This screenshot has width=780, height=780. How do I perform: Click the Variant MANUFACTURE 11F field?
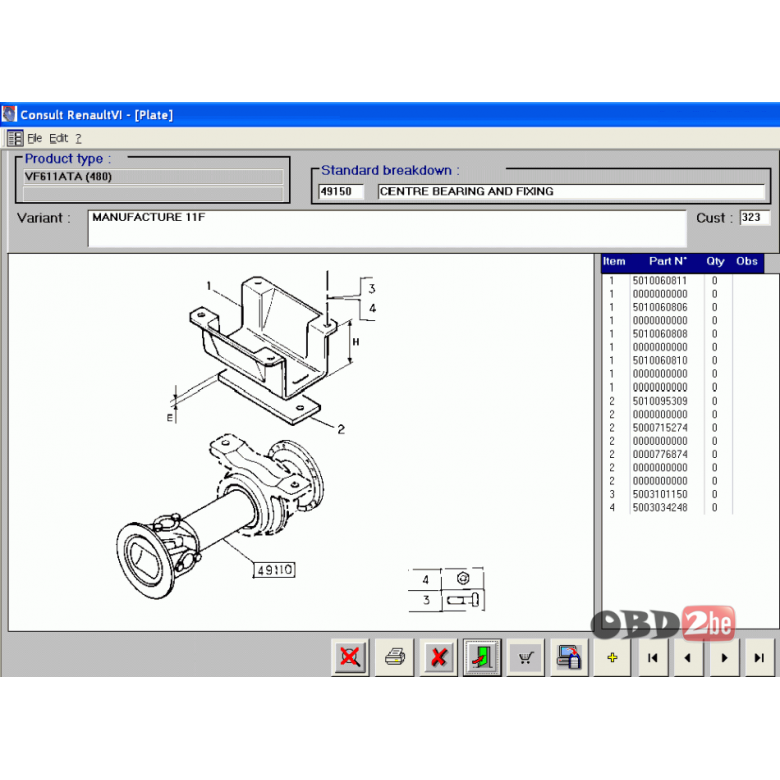pos(387,228)
